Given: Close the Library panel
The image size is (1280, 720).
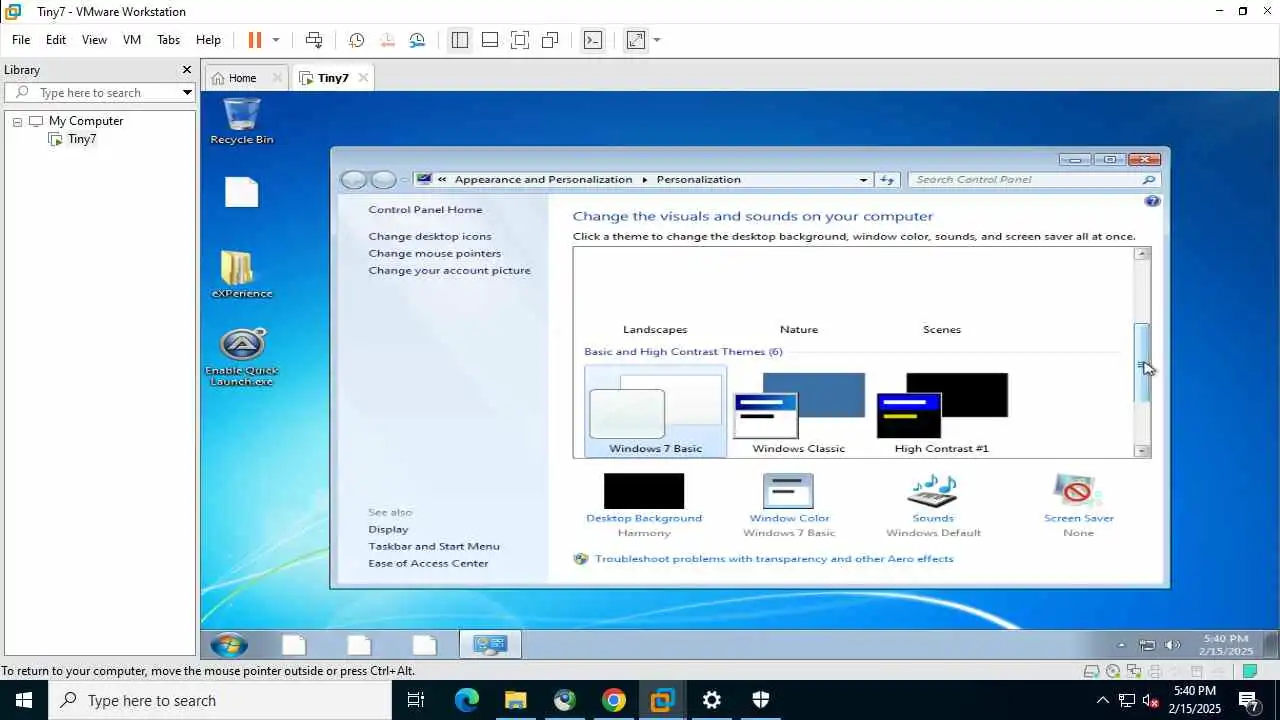Looking at the screenshot, I should pyautogui.click(x=186, y=70).
